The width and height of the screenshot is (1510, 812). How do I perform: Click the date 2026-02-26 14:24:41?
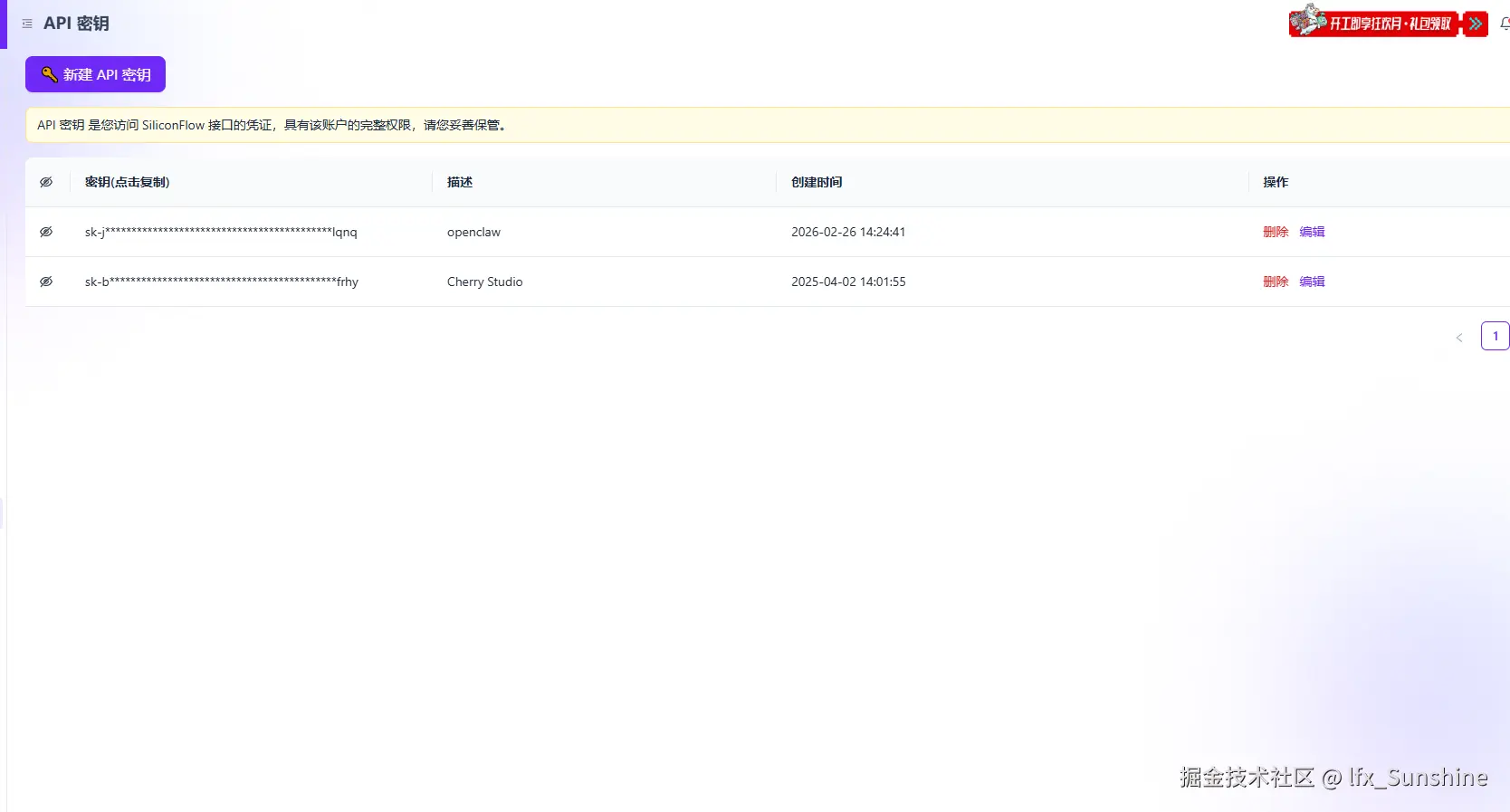click(848, 232)
